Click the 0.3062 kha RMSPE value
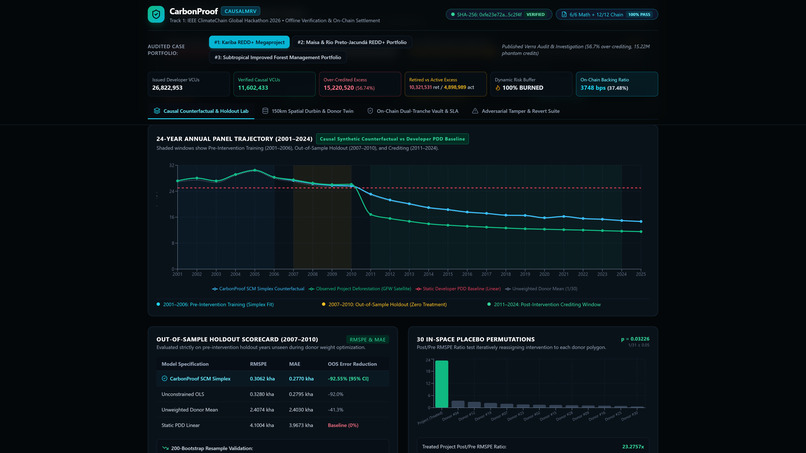806x453 pixels. point(262,378)
